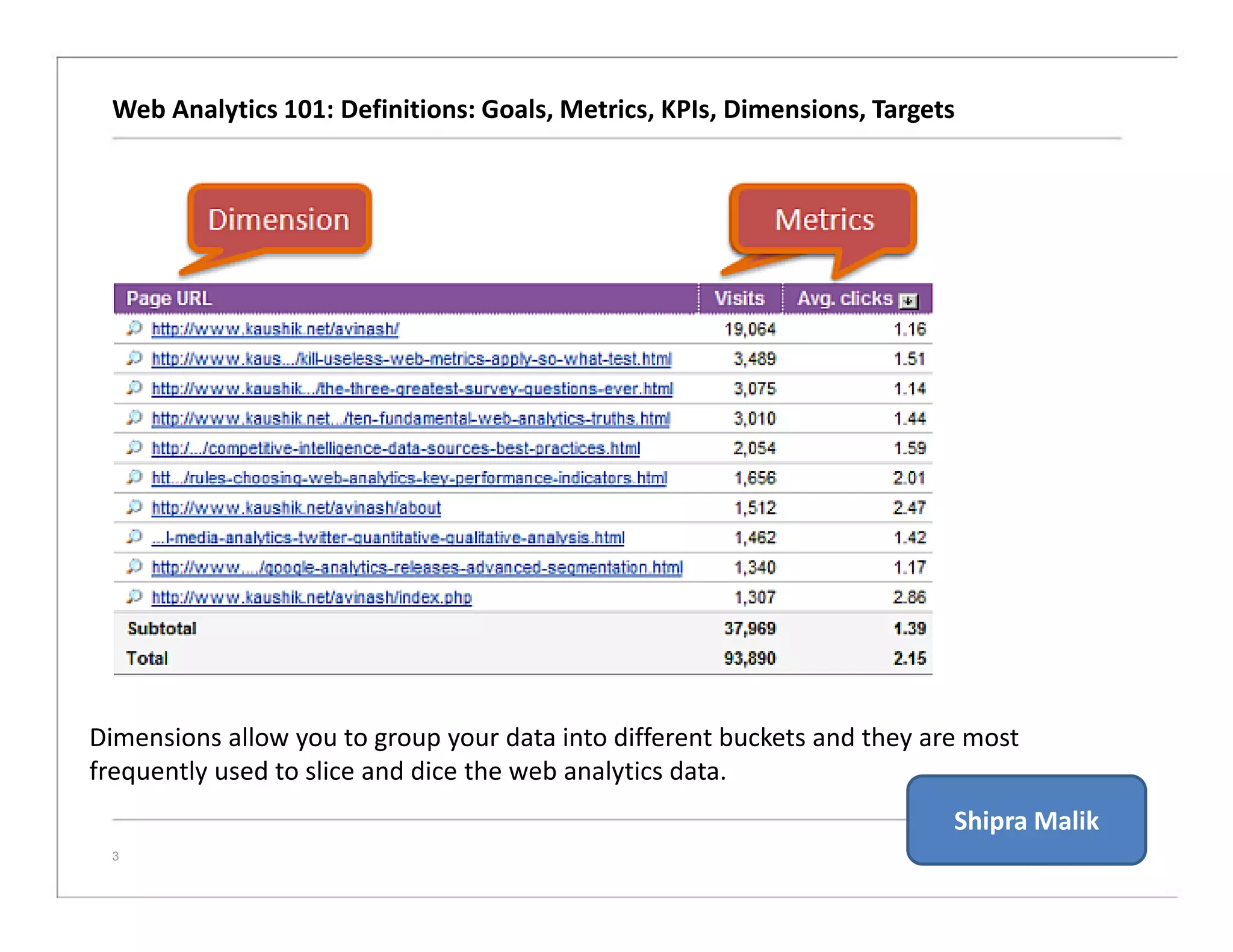The image size is (1233, 952).
Task: Select total avg clicks 2.15
Action: point(909,658)
